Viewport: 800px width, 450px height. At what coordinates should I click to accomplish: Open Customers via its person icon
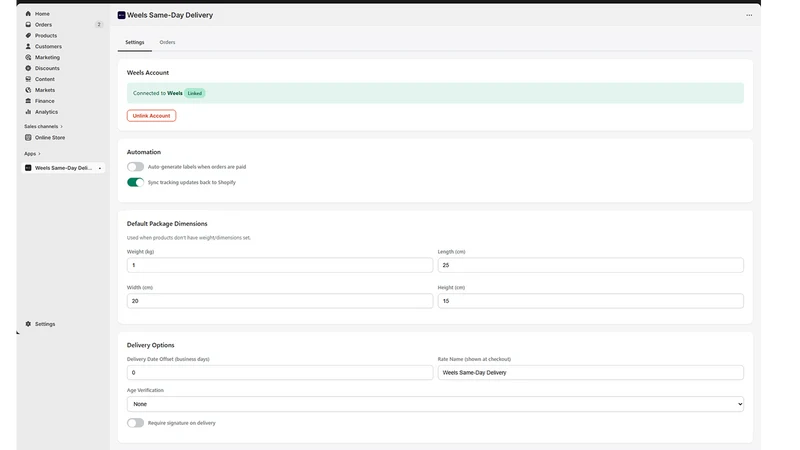28,46
